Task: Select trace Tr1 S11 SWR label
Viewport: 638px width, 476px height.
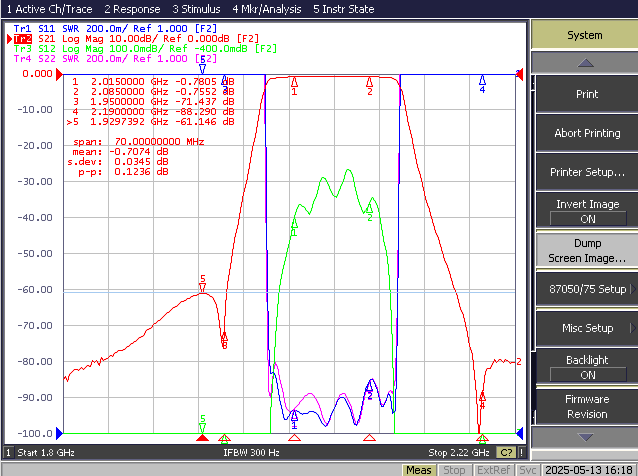Action: 115,28
